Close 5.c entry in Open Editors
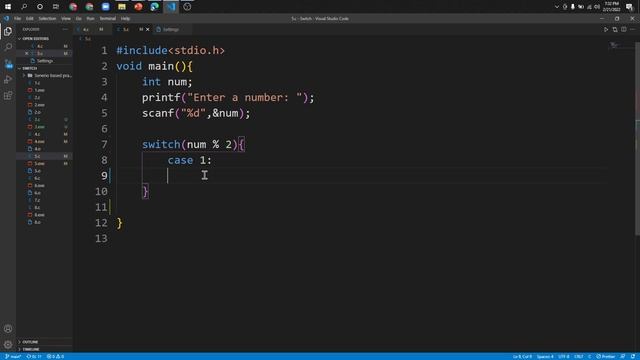Image resolution: width=640 pixels, height=360 pixels. click(x=27, y=53)
